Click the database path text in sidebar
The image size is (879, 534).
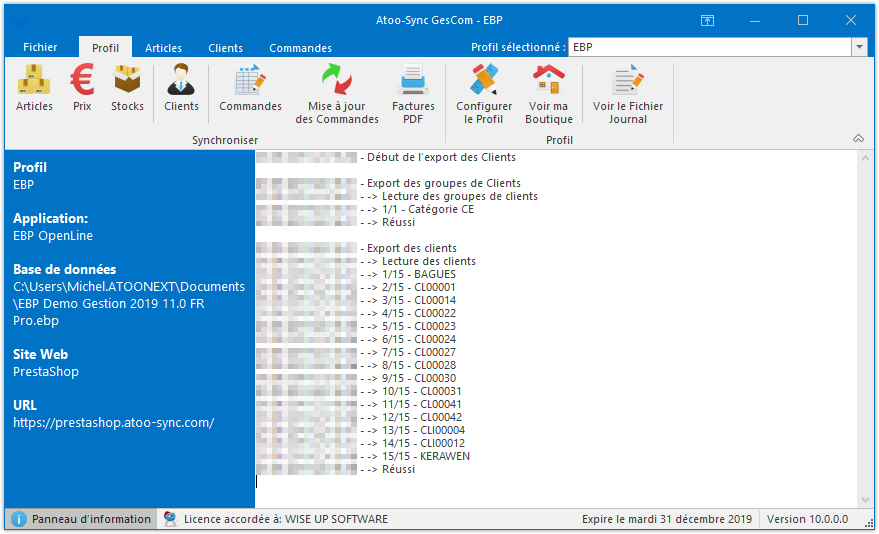point(129,304)
